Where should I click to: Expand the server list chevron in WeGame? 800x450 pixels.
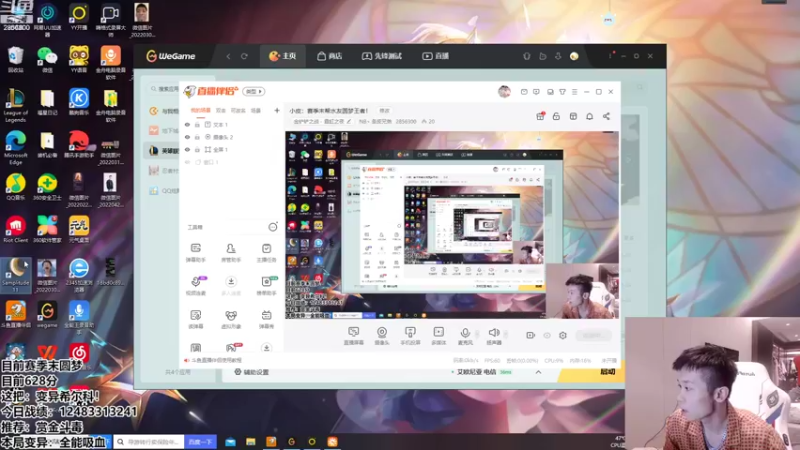(538, 372)
